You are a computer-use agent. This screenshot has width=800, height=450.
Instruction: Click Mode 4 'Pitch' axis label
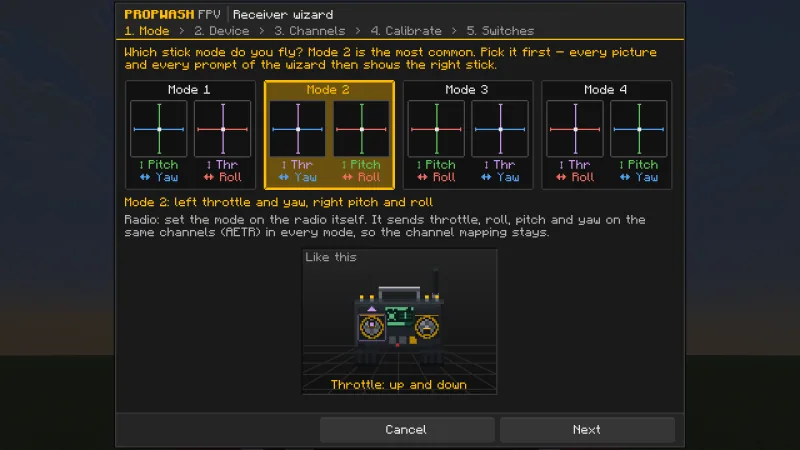(x=639, y=165)
